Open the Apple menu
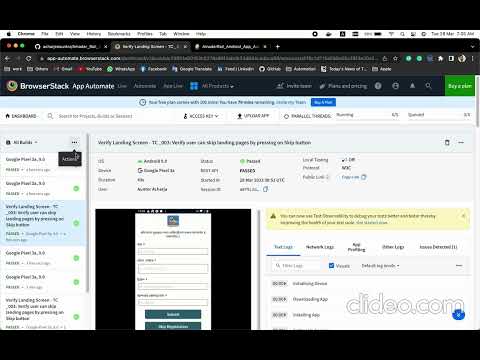The height and width of the screenshot is (360, 480). [x=9, y=34]
